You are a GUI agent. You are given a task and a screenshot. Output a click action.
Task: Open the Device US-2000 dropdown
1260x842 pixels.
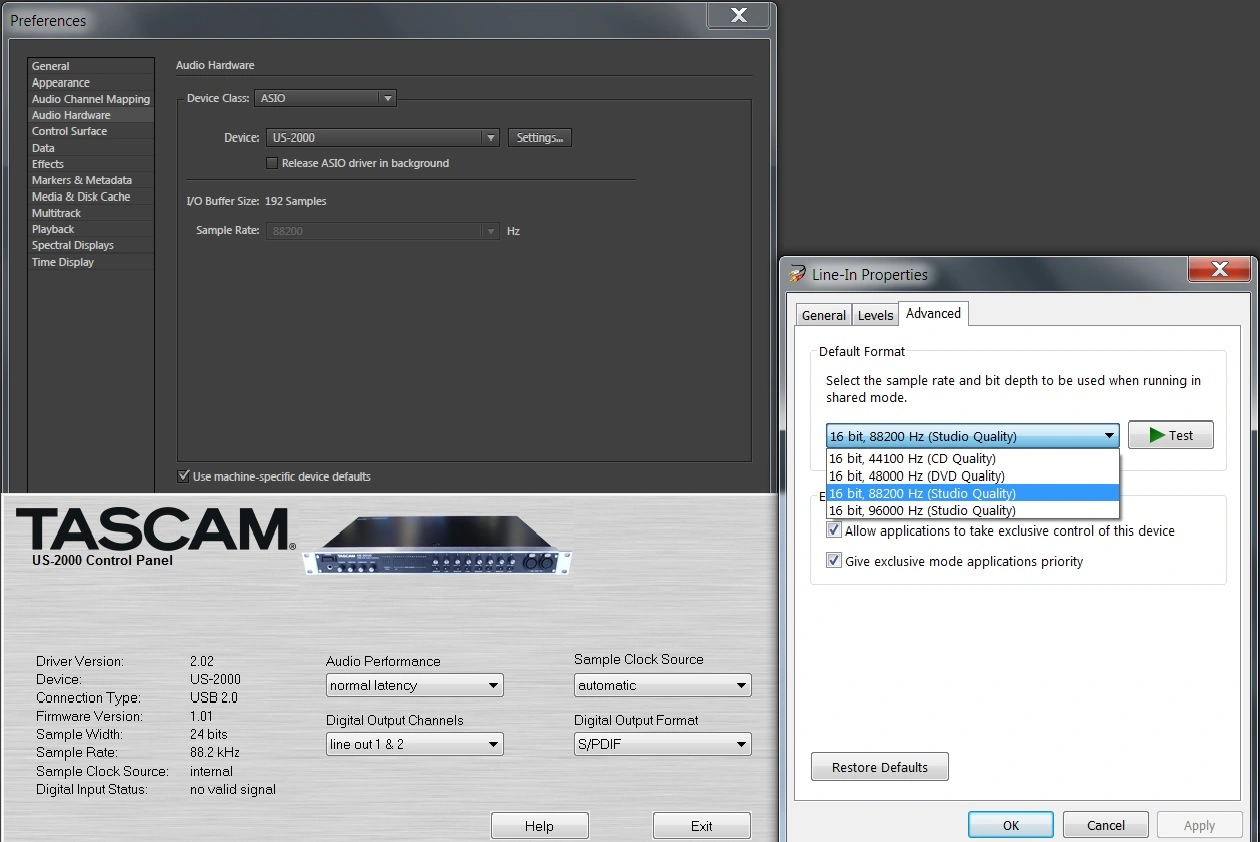click(x=383, y=138)
